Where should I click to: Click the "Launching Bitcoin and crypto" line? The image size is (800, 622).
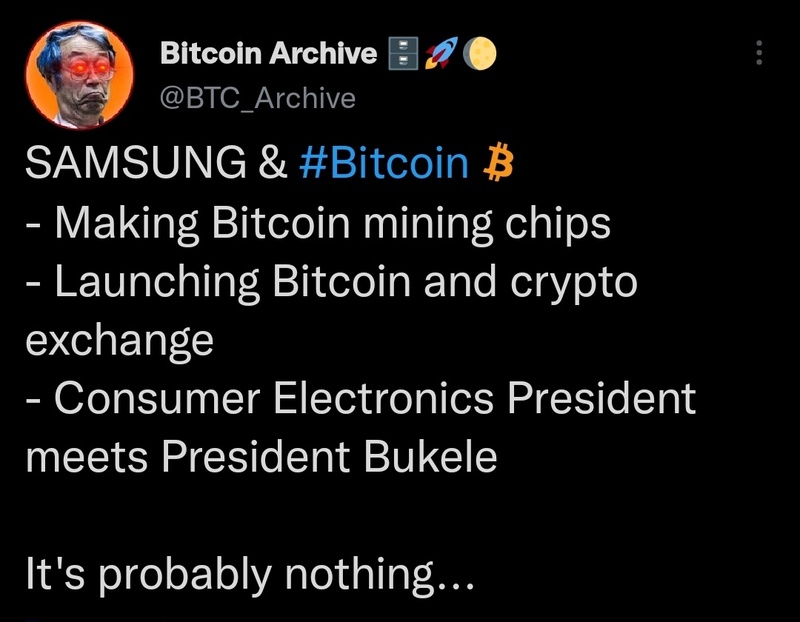(x=330, y=281)
